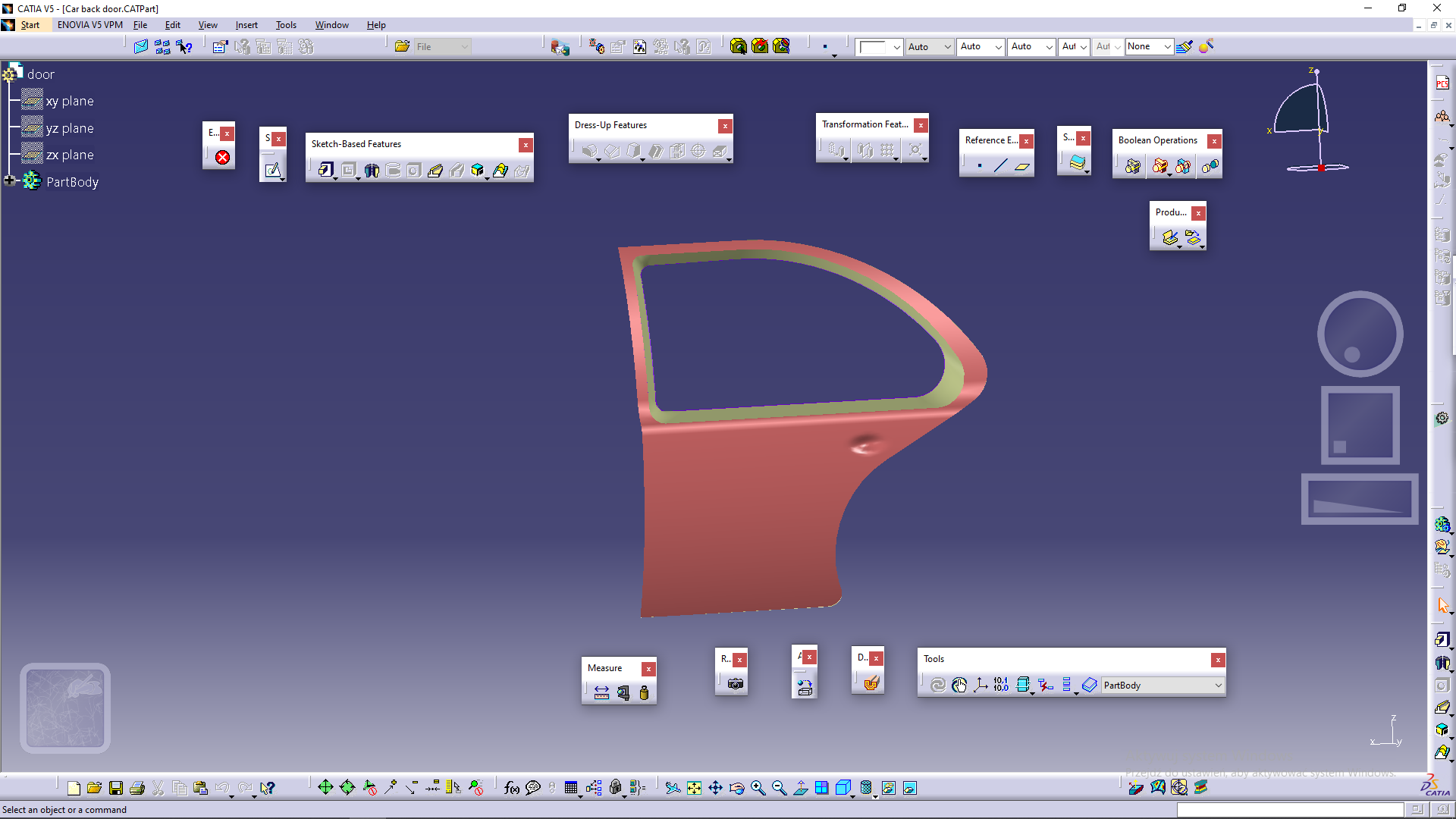Select the yz plane tree item
The height and width of the screenshot is (819, 1456).
coord(69,128)
